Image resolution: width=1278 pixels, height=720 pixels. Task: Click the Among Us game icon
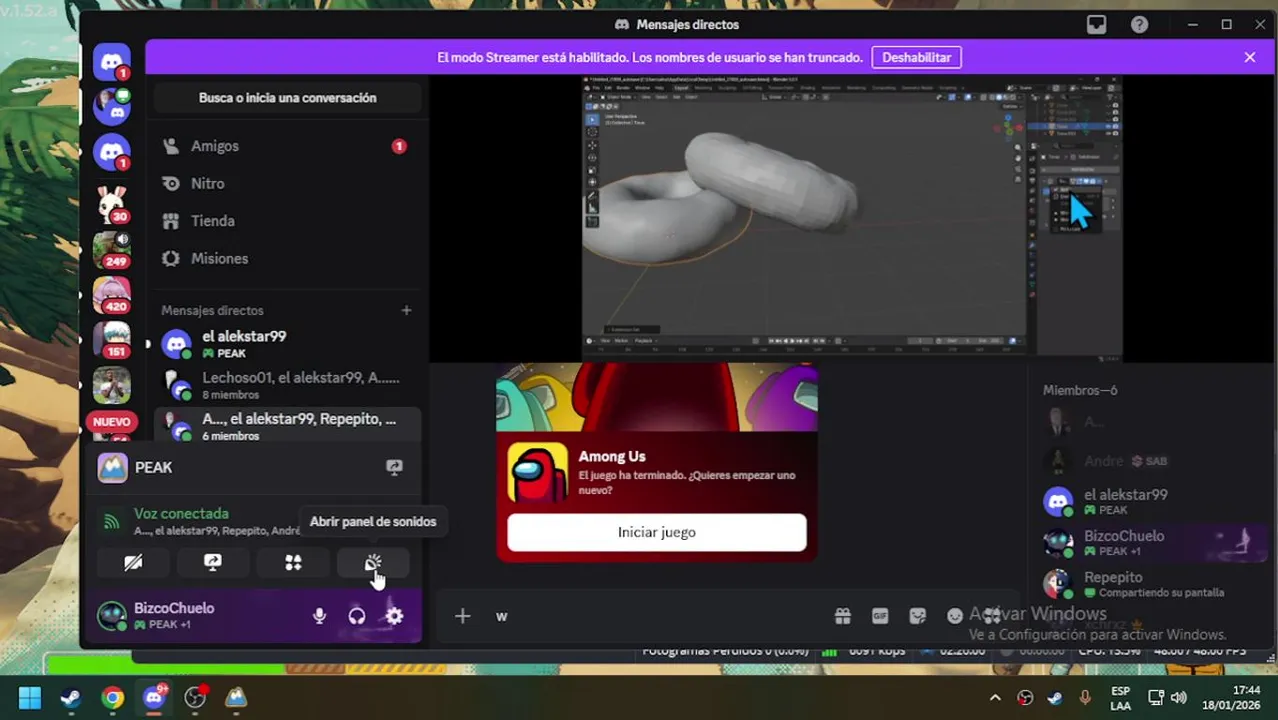point(538,472)
